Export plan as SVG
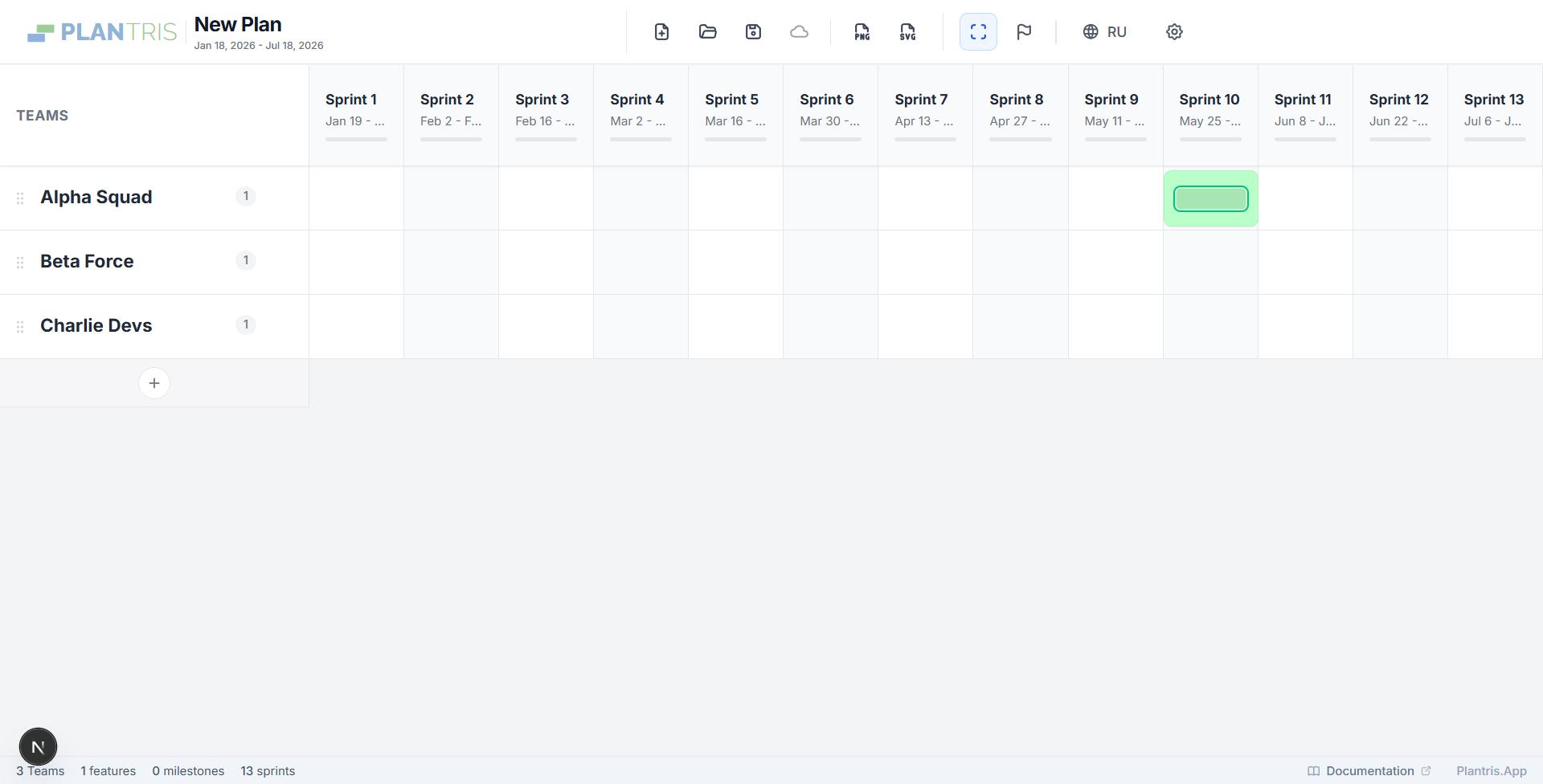 point(907,32)
